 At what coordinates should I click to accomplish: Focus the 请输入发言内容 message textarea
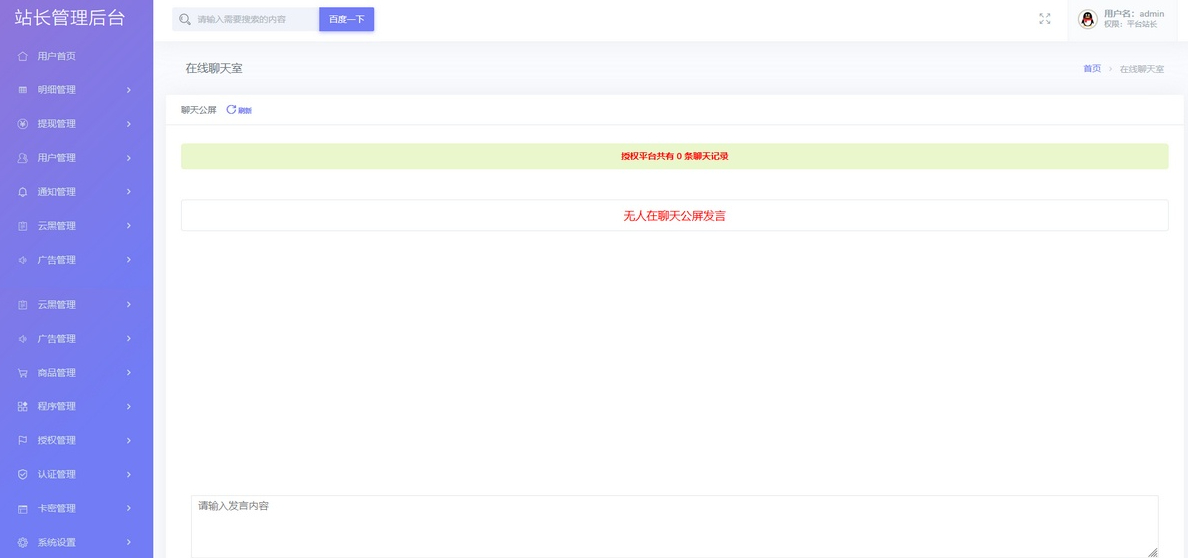click(673, 525)
